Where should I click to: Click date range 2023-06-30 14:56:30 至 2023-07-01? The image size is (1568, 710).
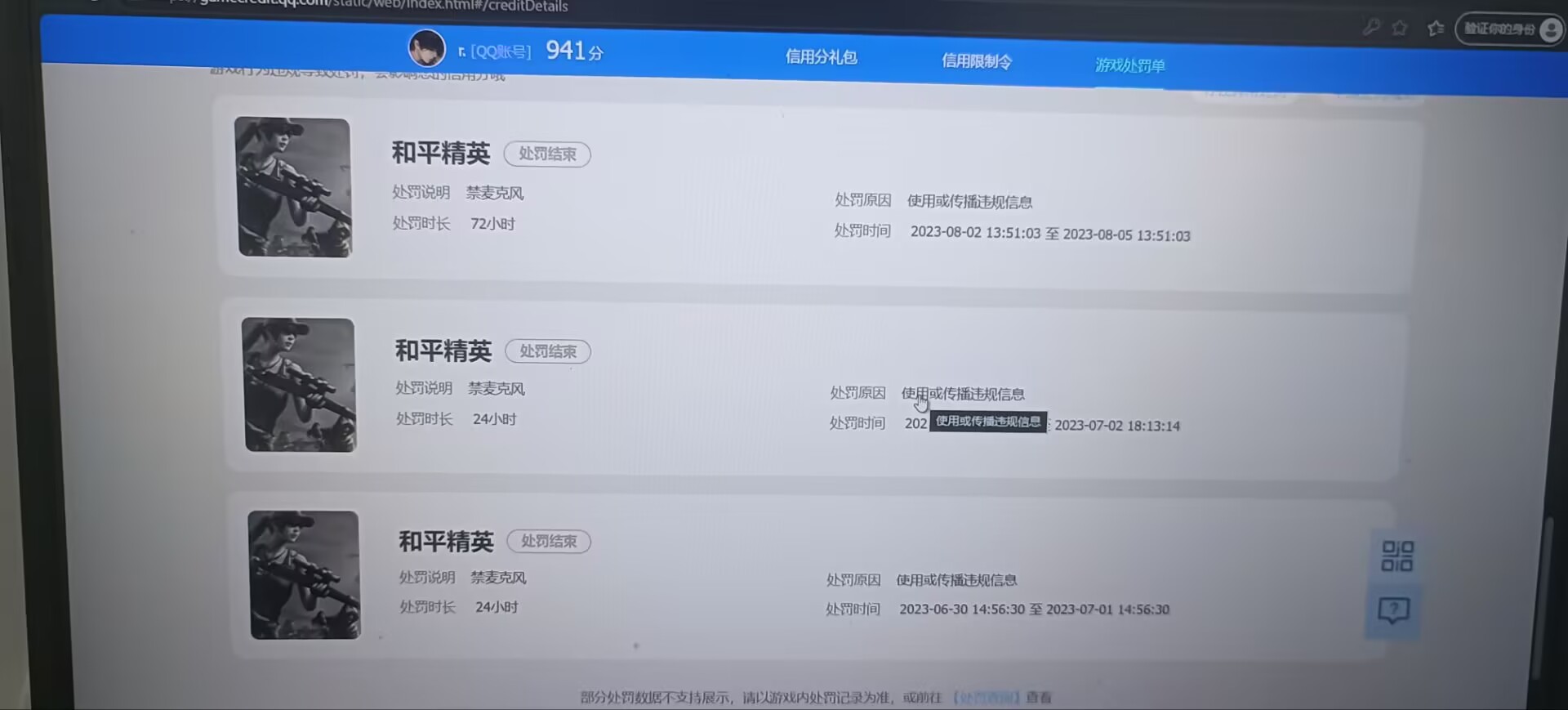[1034, 610]
